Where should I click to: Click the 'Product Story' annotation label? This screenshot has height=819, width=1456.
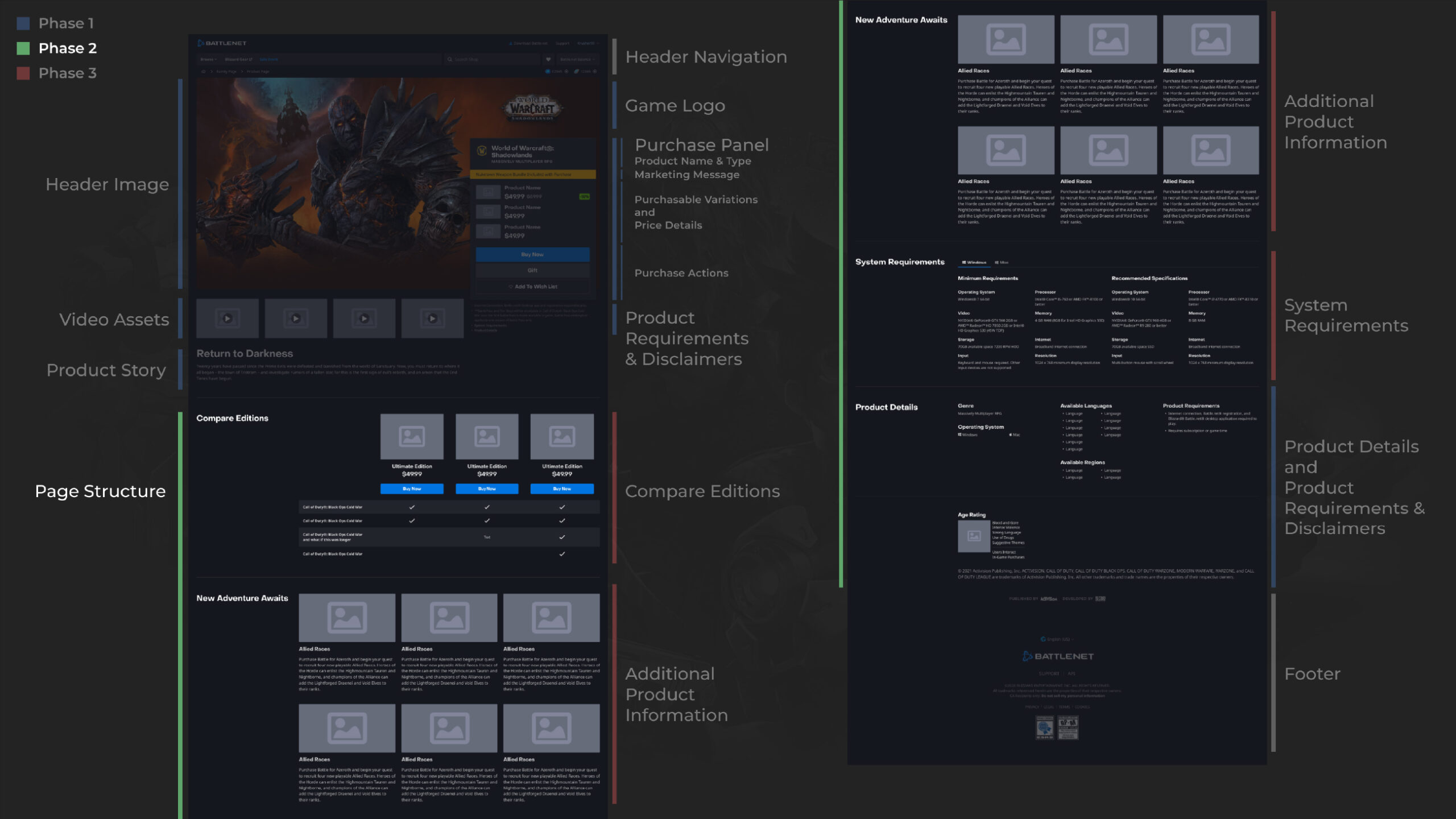pos(106,371)
